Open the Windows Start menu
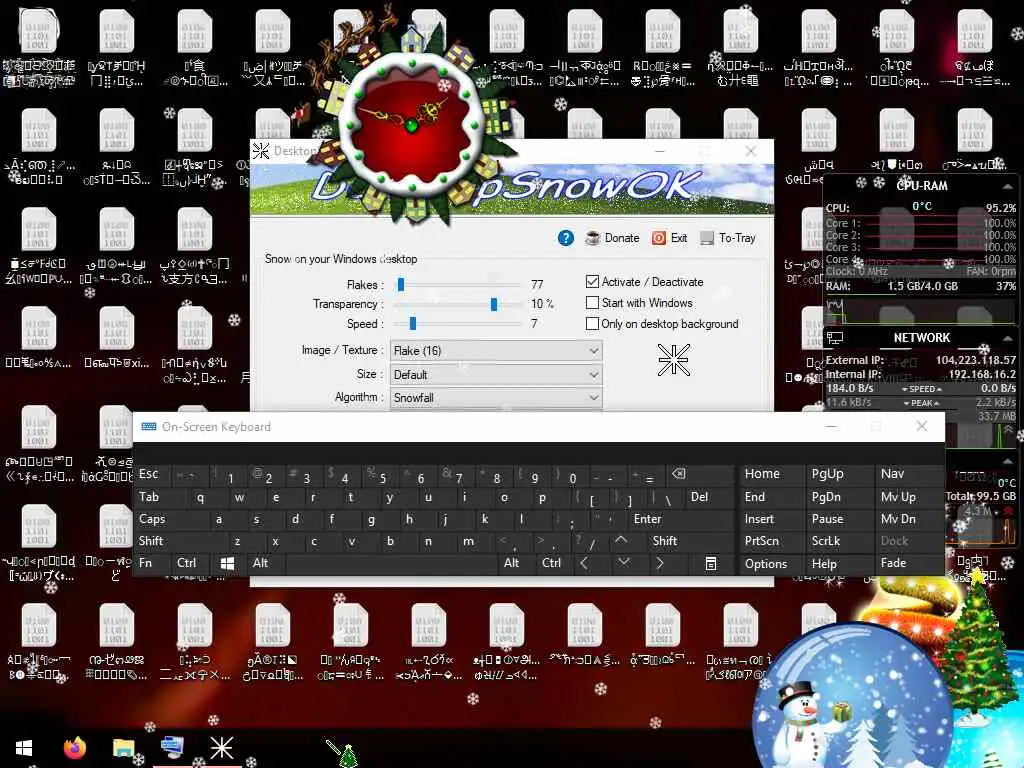The height and width of the screenshot is (768, 1024). (x=24, y=748)
